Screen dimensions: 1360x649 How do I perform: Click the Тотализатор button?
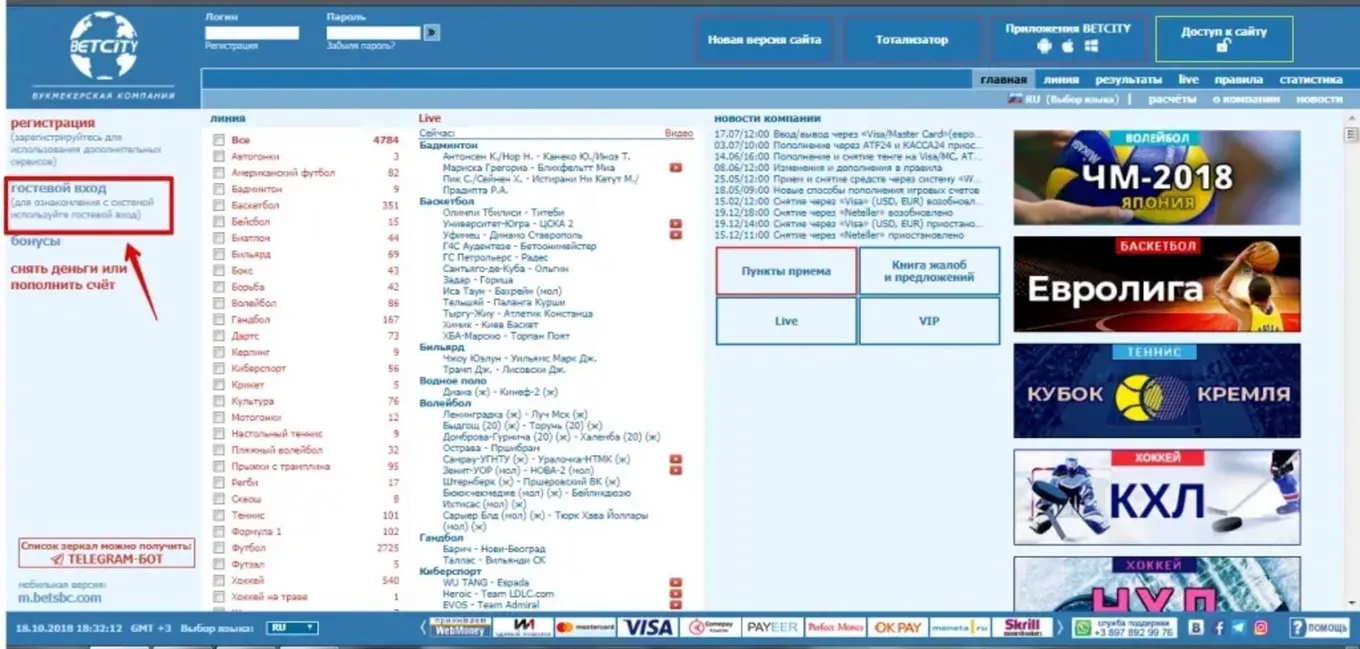click(x=912, y=40)
